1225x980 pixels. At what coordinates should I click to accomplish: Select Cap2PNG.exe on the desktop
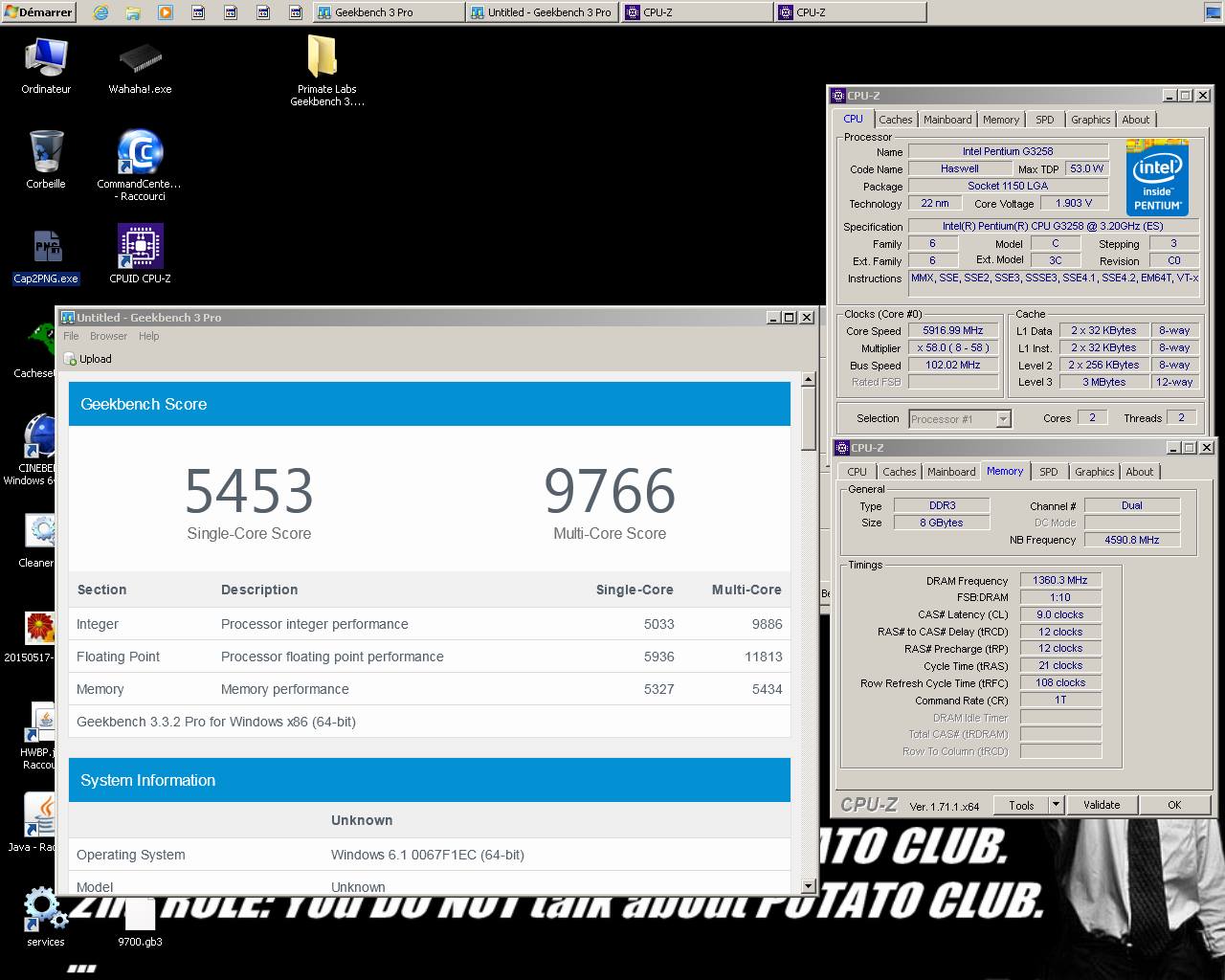click(x=46, y=256)
